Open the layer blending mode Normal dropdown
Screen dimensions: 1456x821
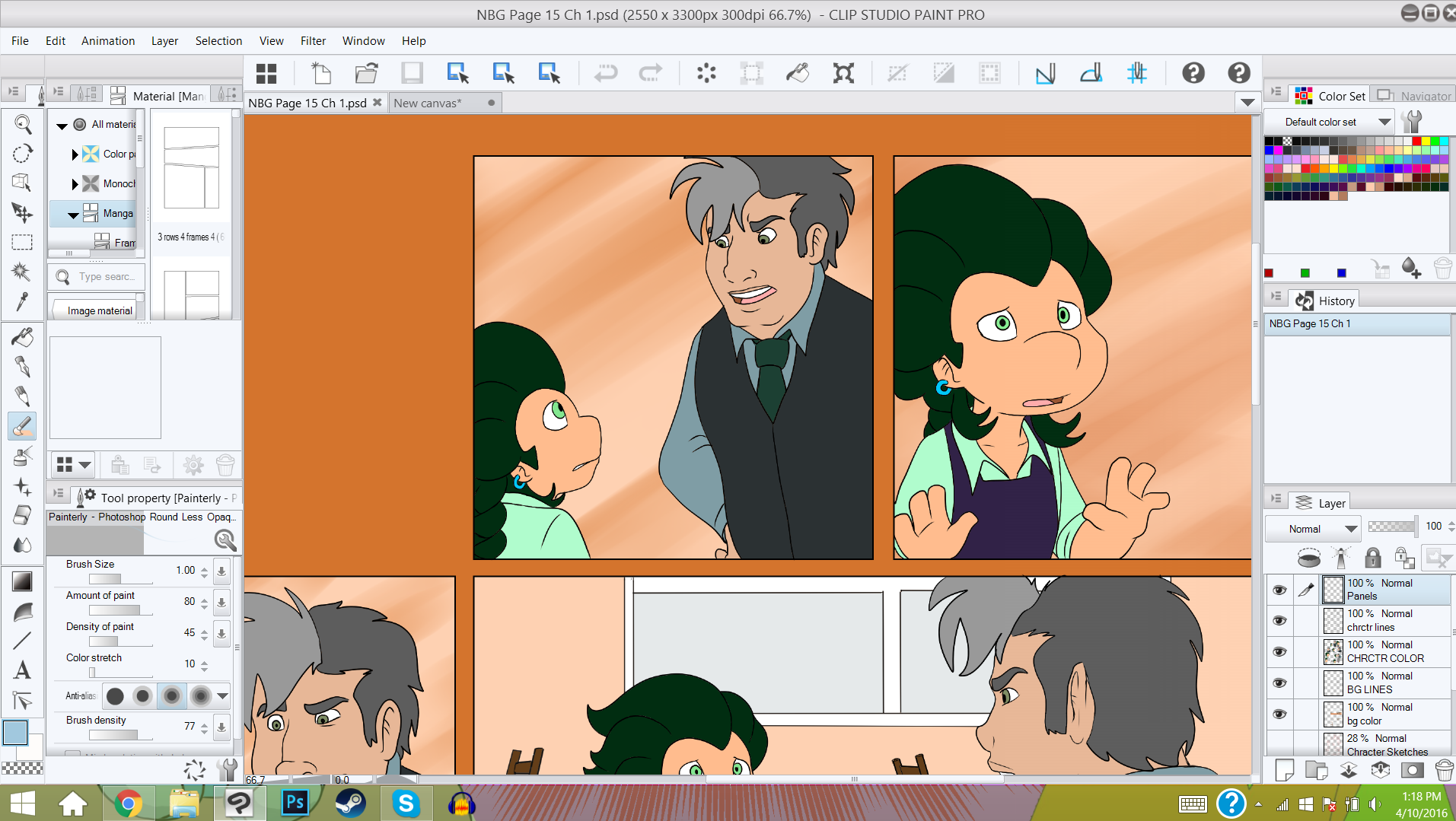1313,529
